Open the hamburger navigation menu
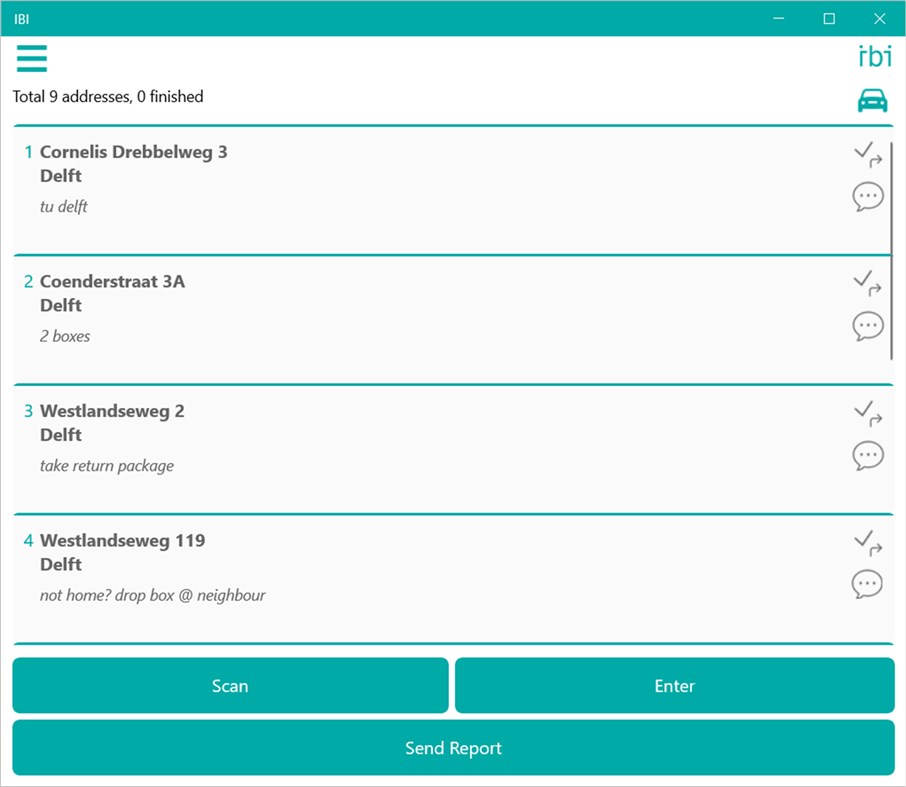Screen dimensions: 906x787 click(x=32, y=59)
